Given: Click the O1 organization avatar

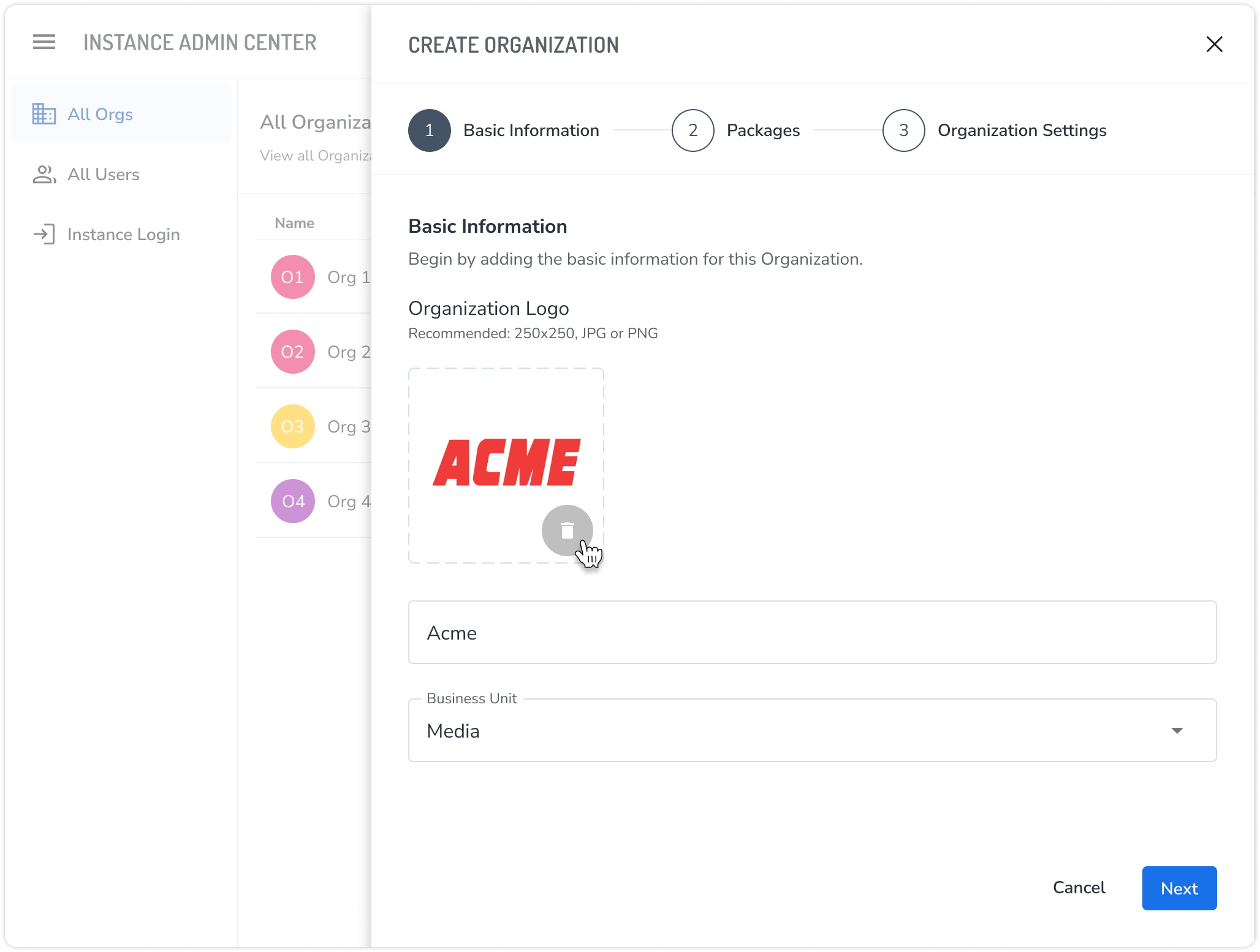Looking at the screenshot, I should pos(292,277).
